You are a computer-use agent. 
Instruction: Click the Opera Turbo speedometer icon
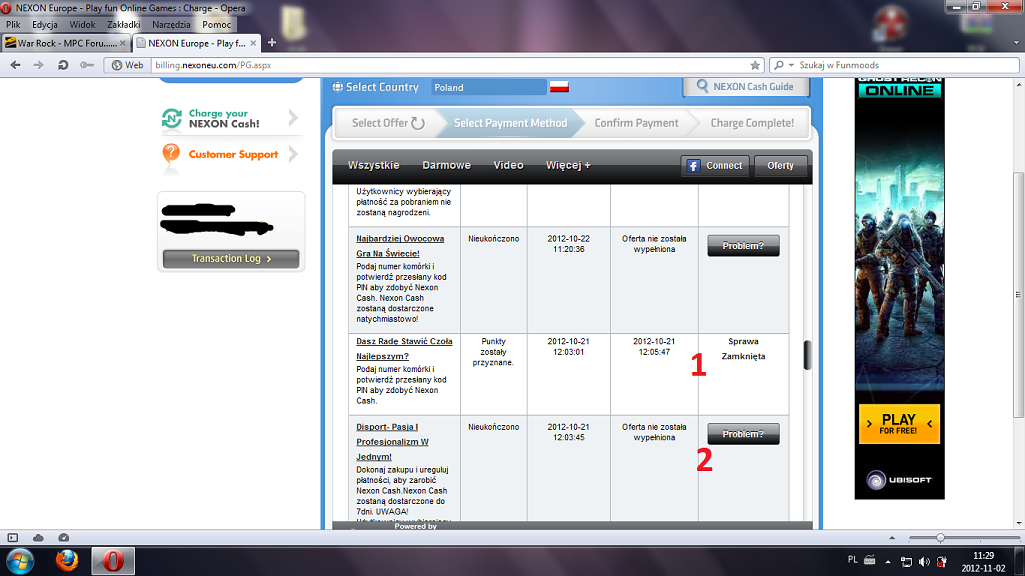[63, 537]
